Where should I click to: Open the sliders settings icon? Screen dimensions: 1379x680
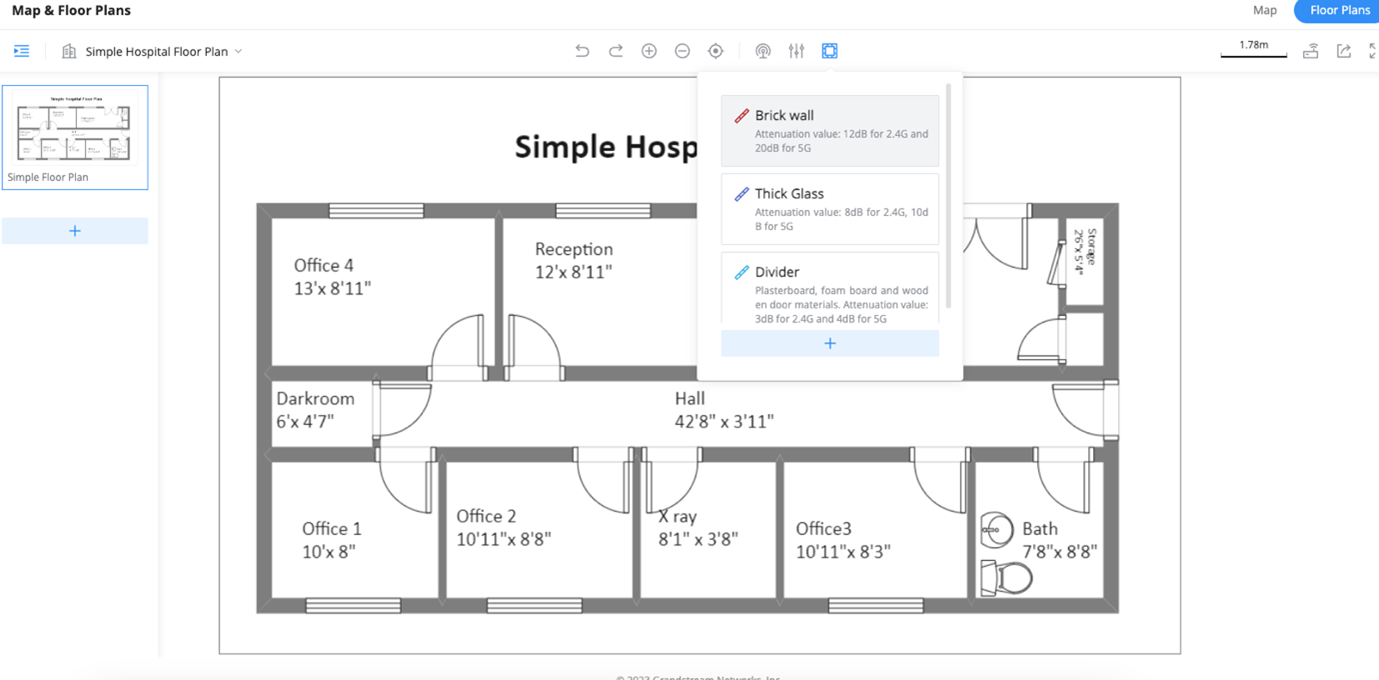(x=796, y=51)
